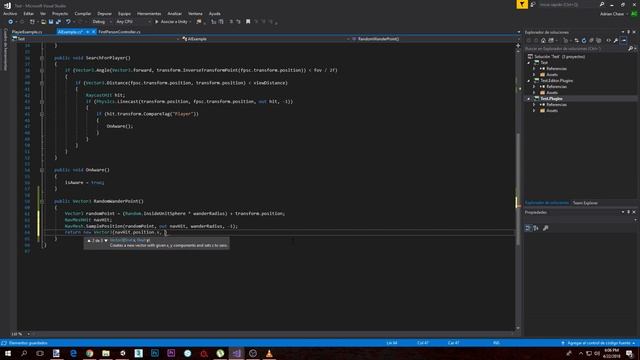This screenshot has width=640, height=360.
Task: Click the Properties wrench icon in Solution Explorer toolbar
Action: tap(616, 40)
